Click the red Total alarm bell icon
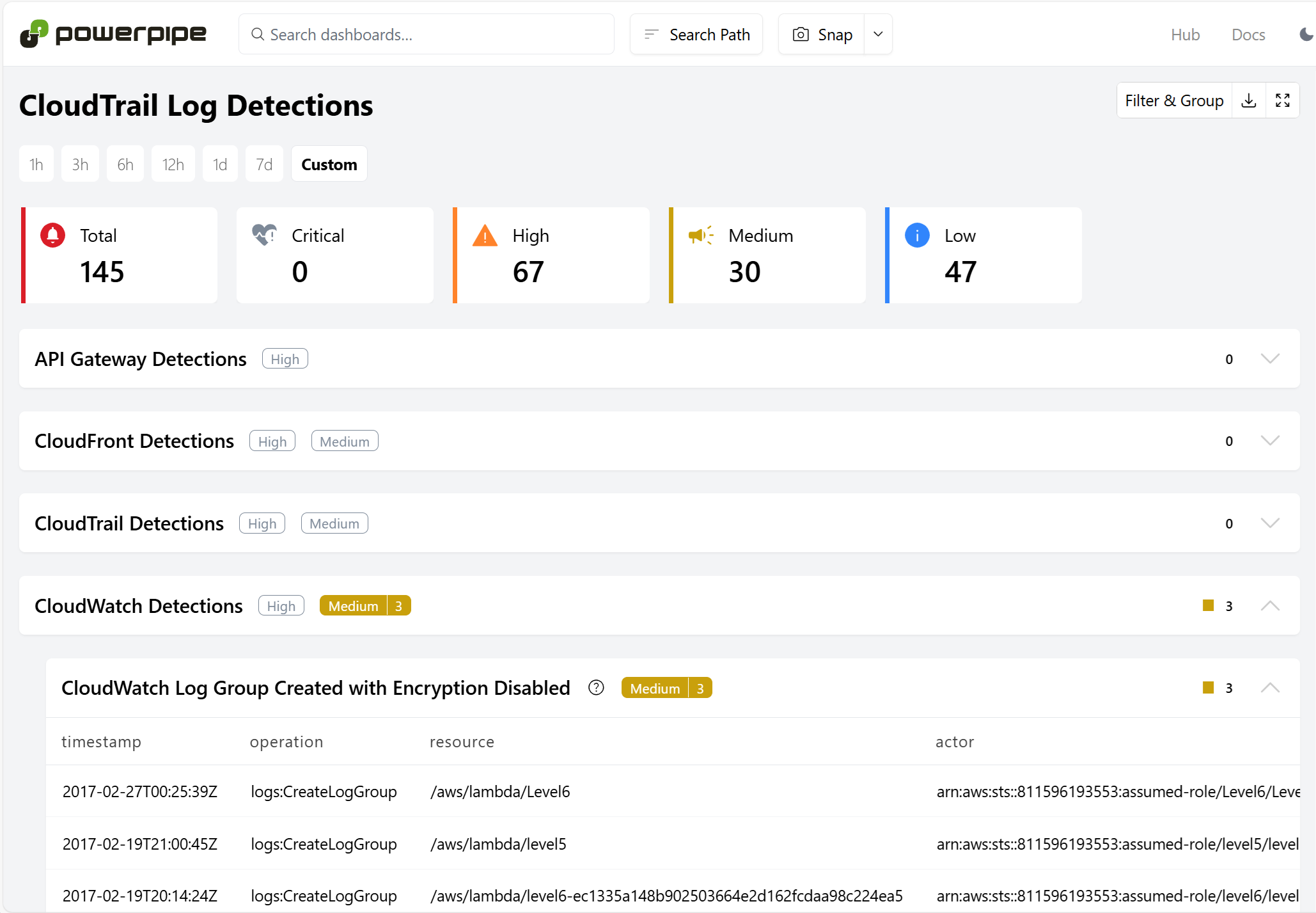This screenshot has width=1316, height=913. tap(52, 235)
